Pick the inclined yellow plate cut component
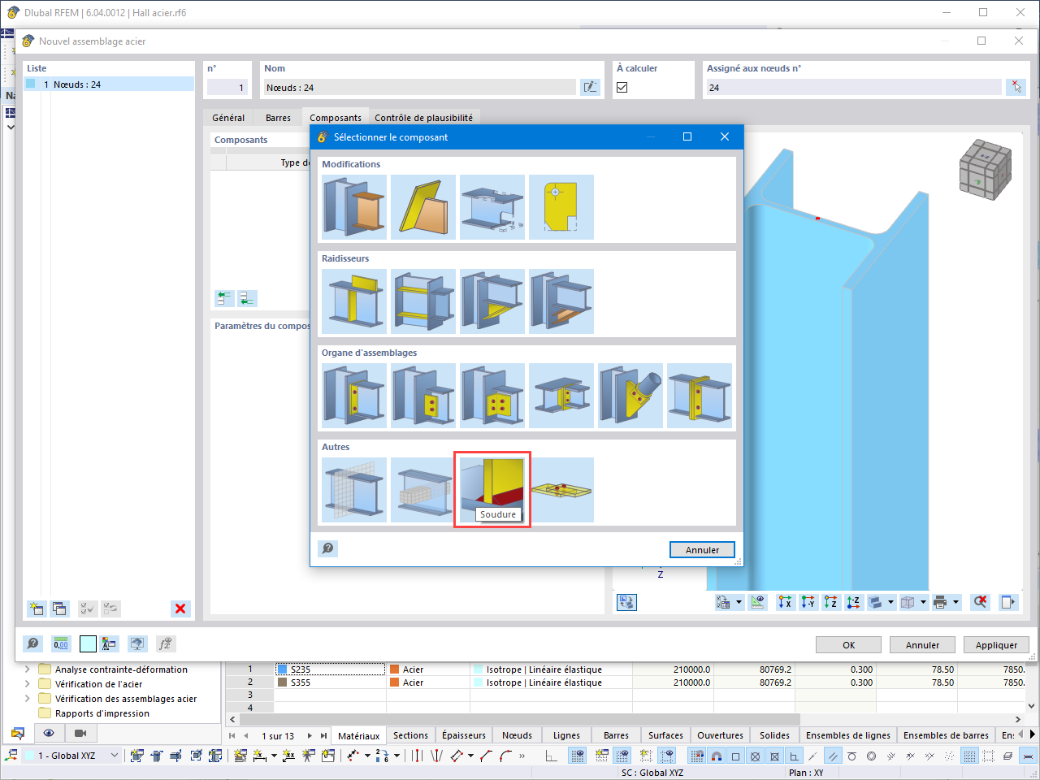Screen dimensions: 1040x780 (423, 207)
